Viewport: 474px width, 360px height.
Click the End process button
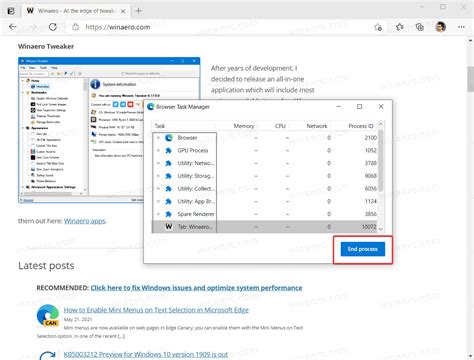363,249
